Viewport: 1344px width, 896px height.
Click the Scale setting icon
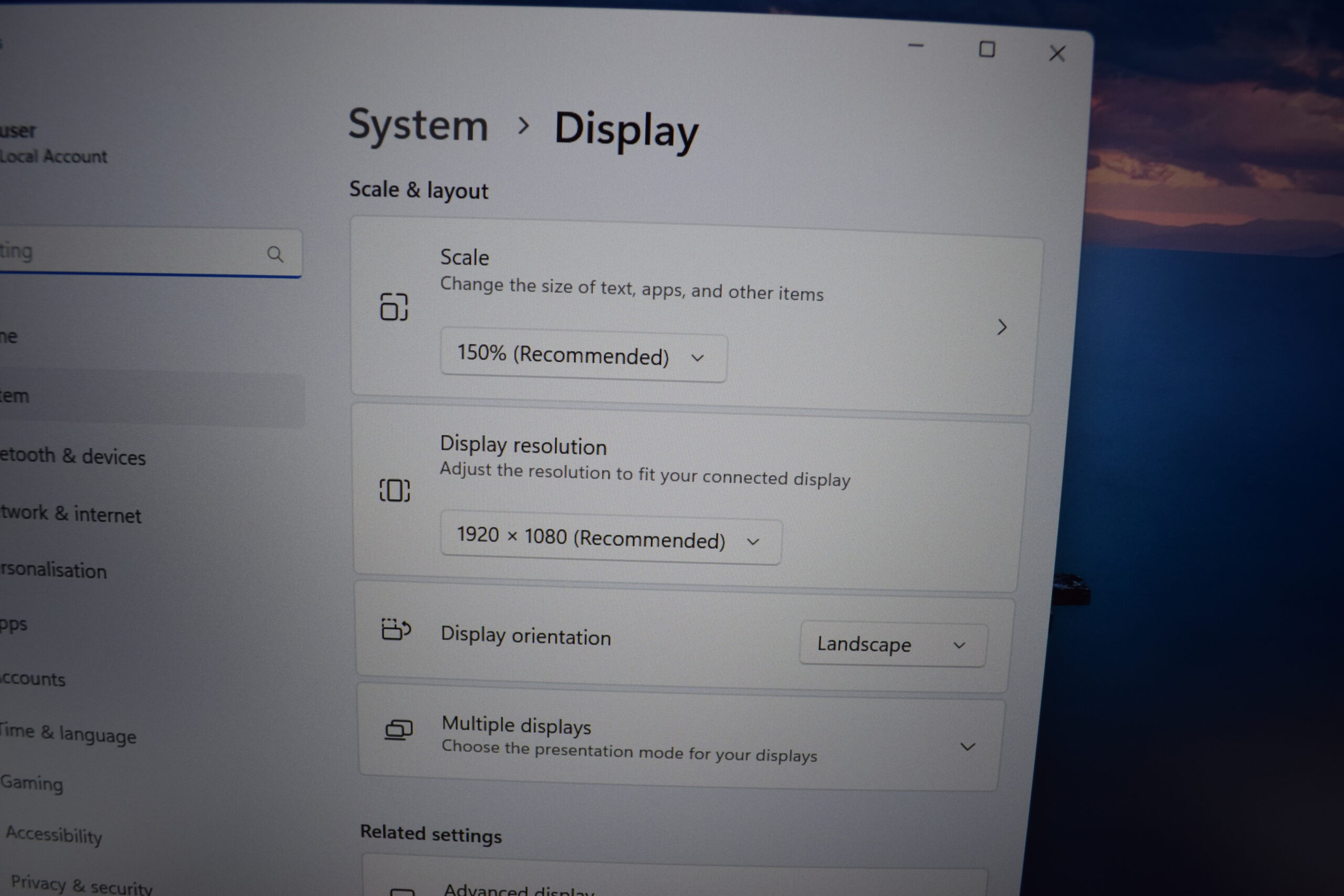coord(394,307)
